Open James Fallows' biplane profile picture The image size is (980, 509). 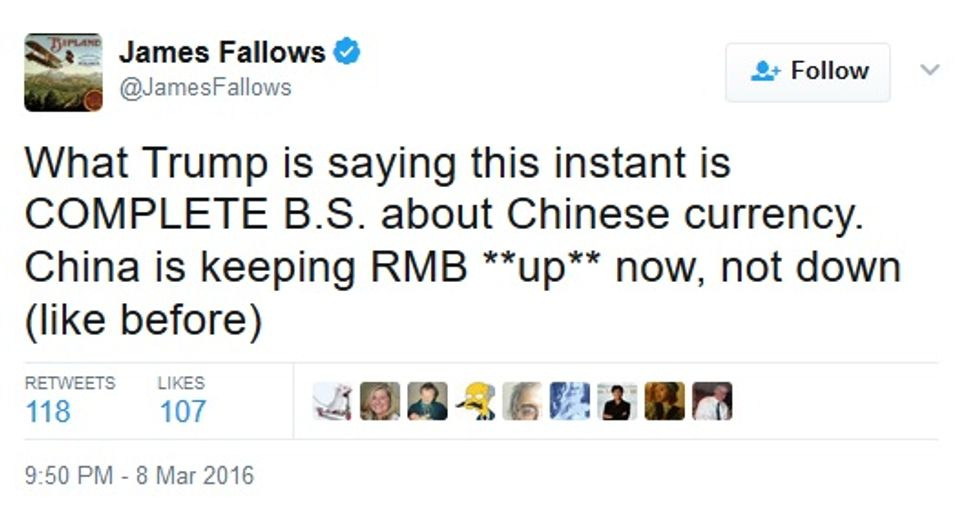[63, 73]
